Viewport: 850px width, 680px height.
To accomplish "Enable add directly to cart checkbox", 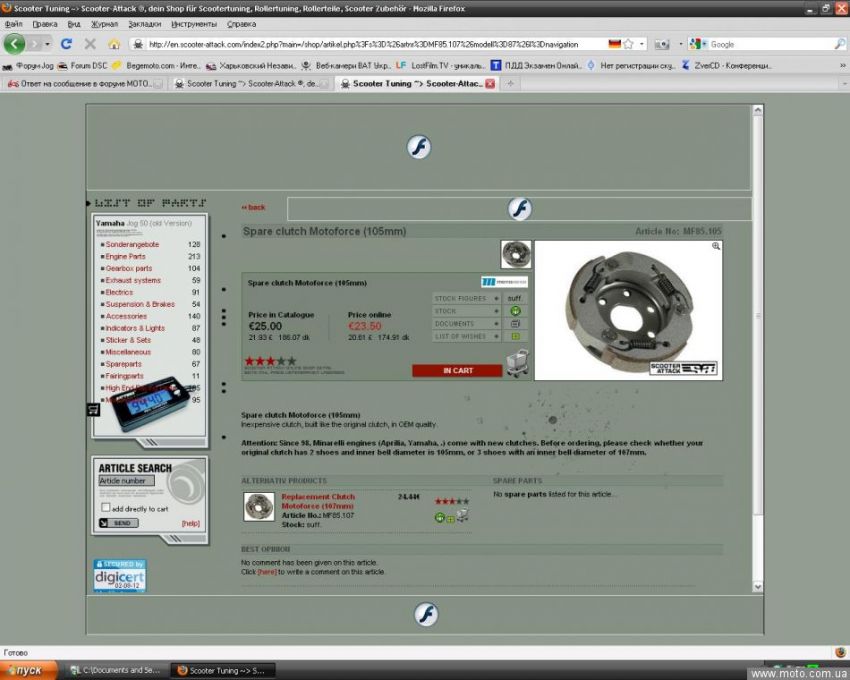I will tap(106, 508).
